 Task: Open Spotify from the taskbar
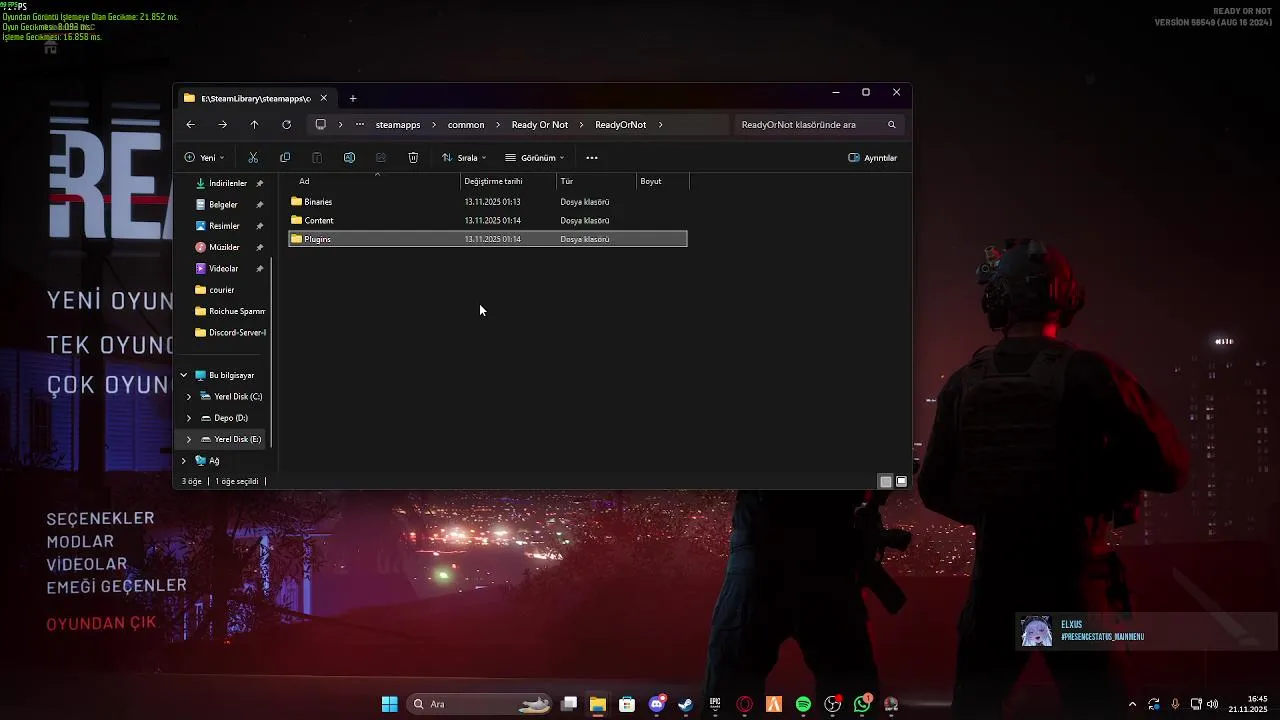[803, 704]
